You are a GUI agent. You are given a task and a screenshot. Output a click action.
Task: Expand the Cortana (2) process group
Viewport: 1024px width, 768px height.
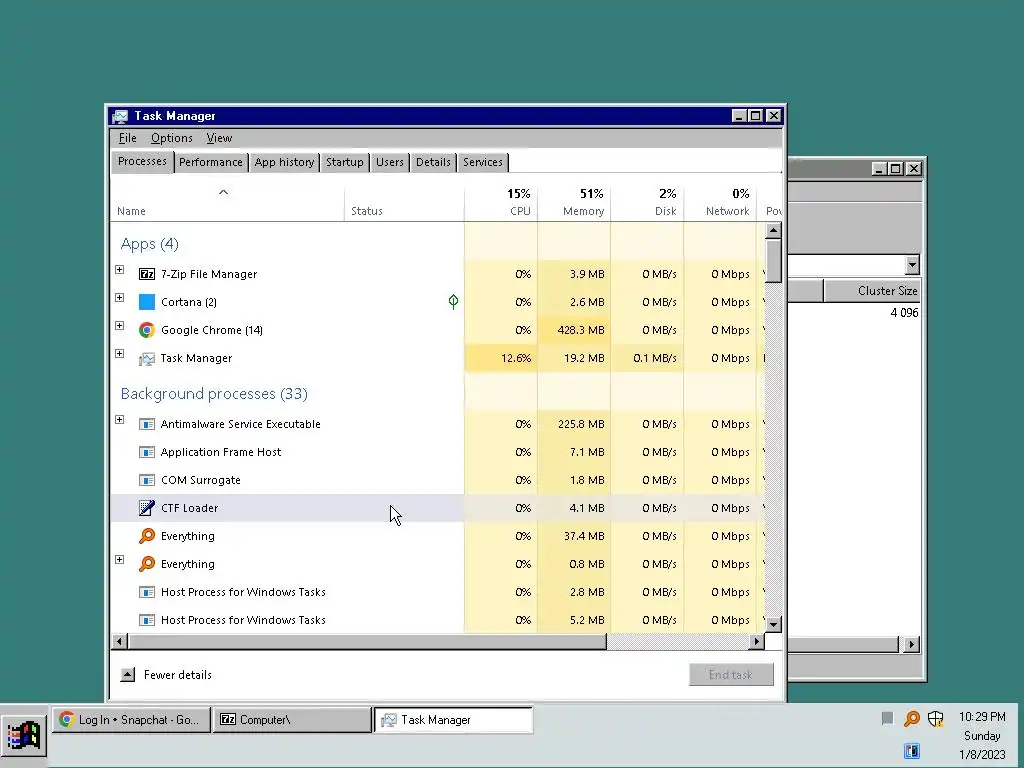coord(120,298)
